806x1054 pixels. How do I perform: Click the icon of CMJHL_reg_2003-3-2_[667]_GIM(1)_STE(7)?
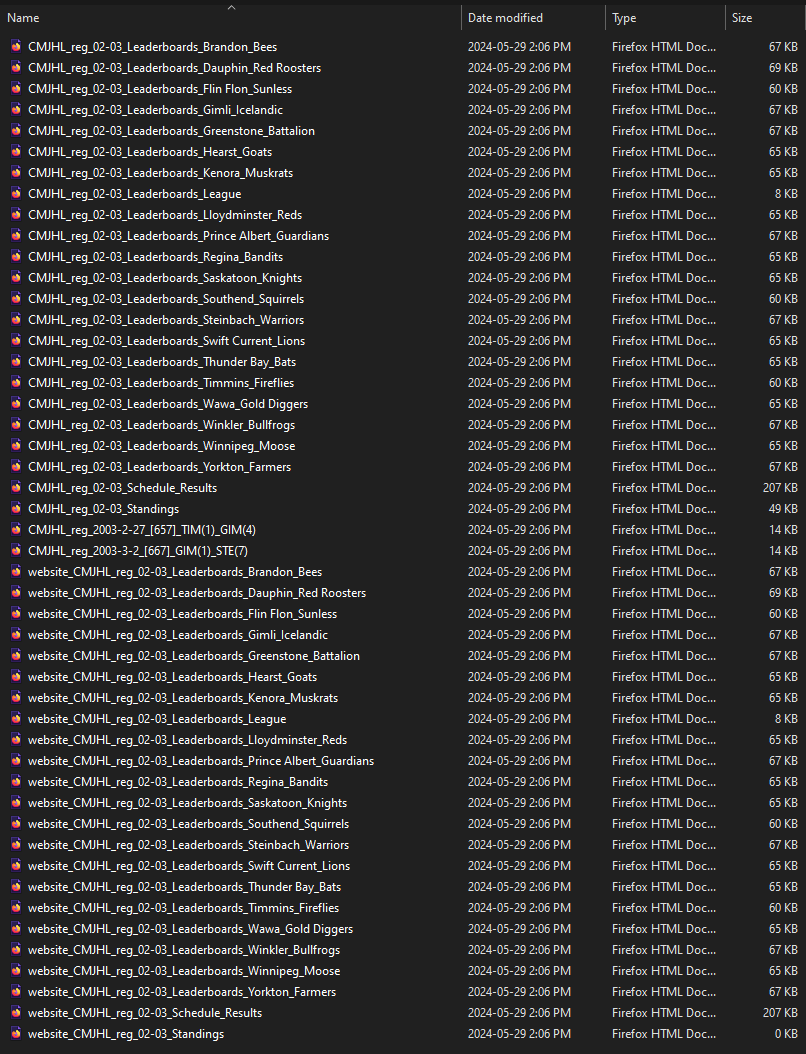coord(16,551)
